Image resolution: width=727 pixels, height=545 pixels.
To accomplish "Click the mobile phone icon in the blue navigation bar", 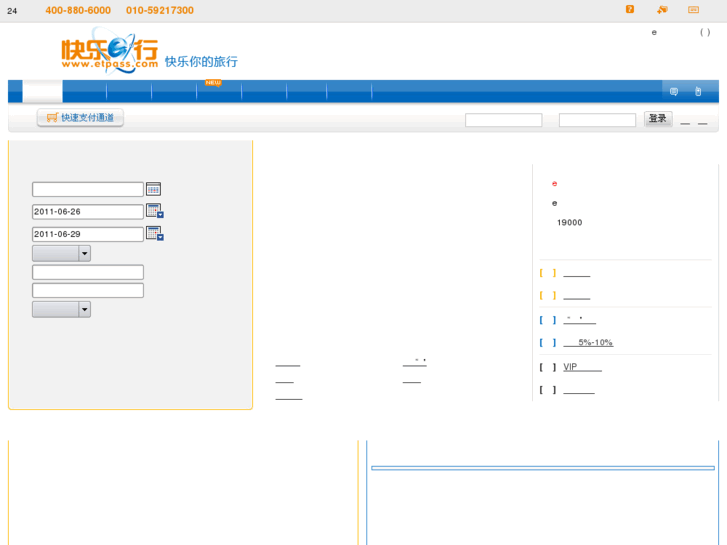I will (698, 91).
